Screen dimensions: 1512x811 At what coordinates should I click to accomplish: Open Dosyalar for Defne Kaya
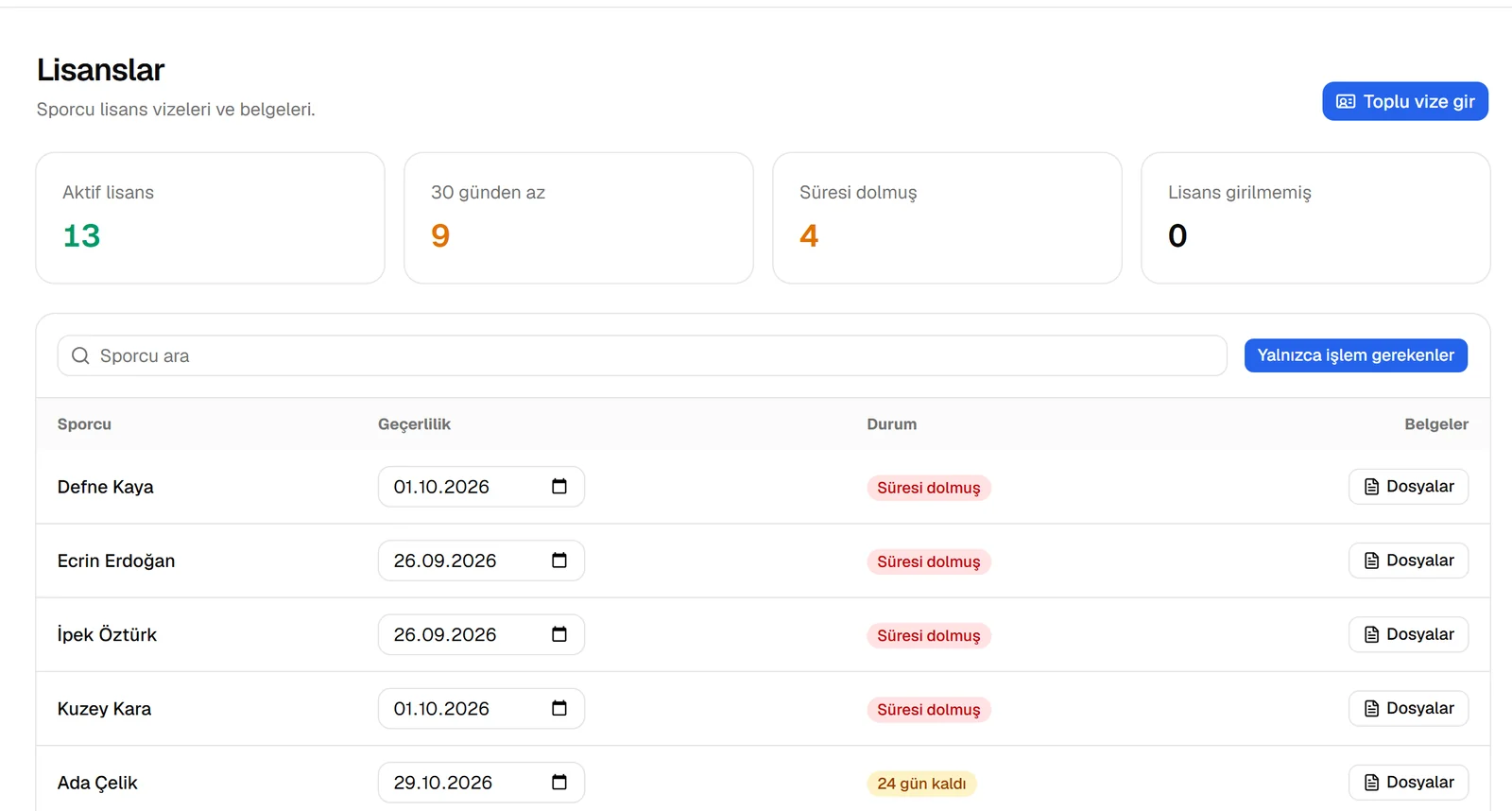click(1408, 487)
